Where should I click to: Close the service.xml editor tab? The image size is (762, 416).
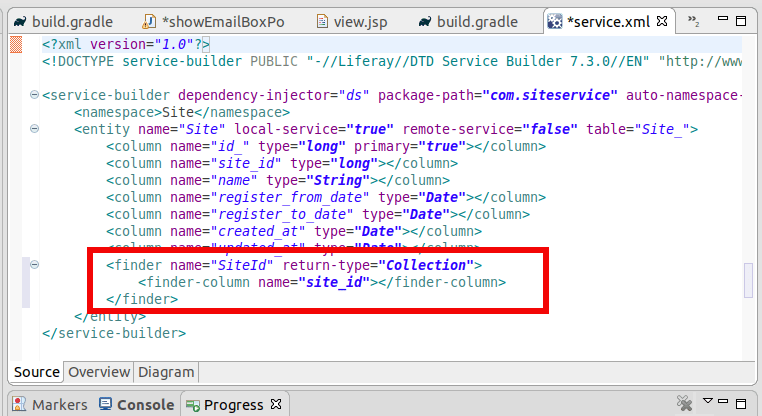(662, 20)
